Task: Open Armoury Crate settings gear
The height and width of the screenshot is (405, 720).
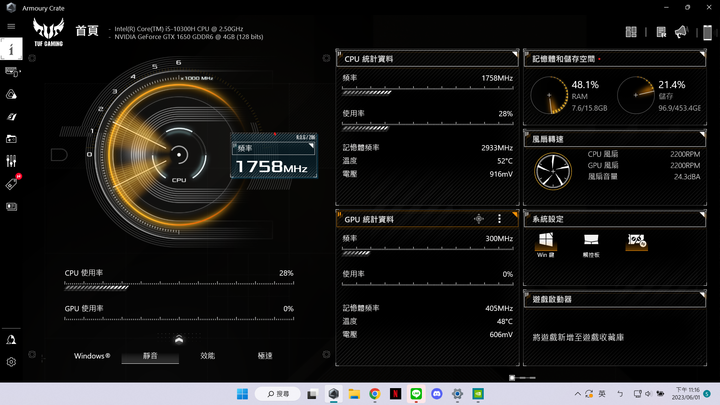Action: 11,362
